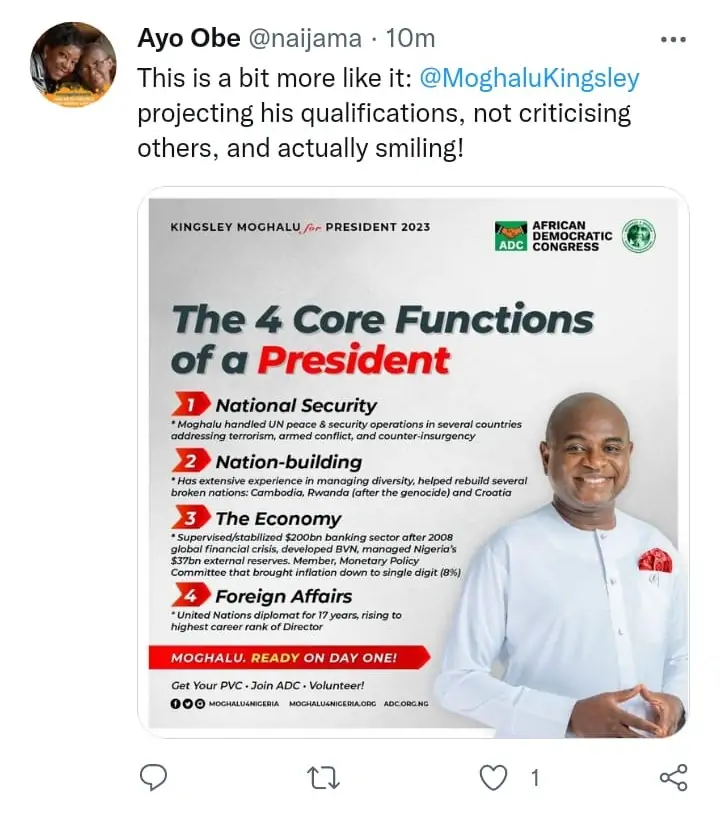Click the red pocket square on white outfit
Viewport: 720px width, 816px height.
coord(655,560)
